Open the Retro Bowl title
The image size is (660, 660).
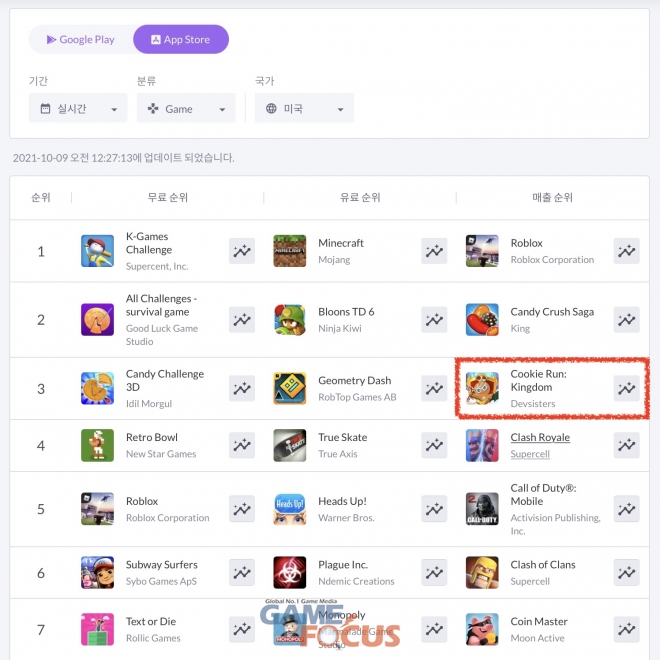click(152, 437)
